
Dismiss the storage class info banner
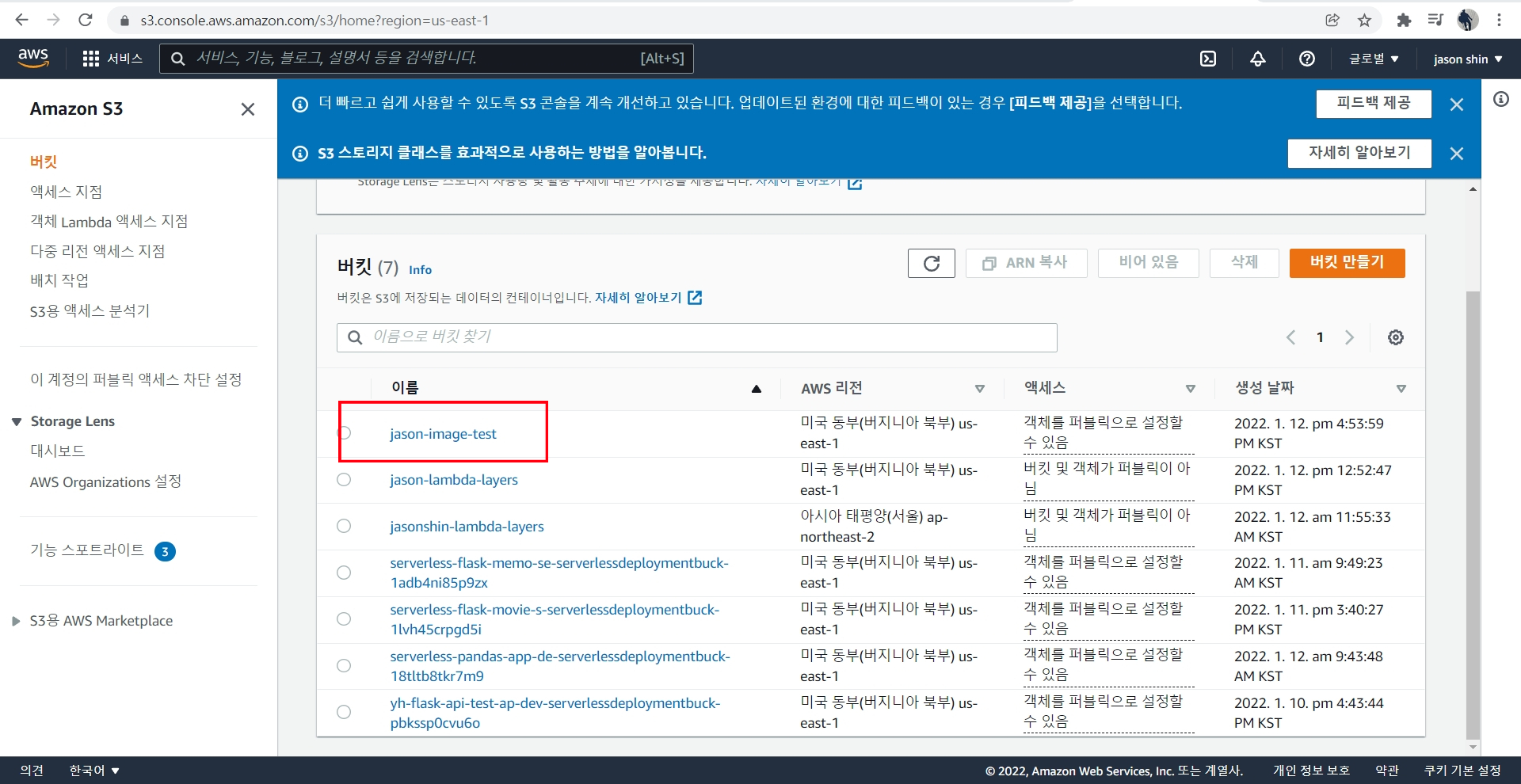(1456, 154)
